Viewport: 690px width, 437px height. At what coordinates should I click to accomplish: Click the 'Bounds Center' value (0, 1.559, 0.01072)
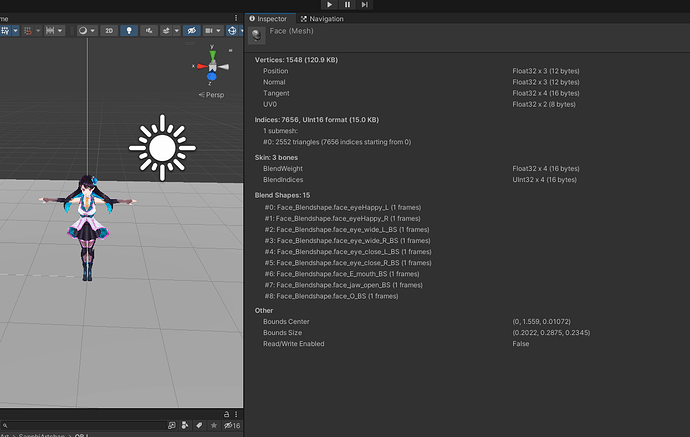tap(541, 322)
